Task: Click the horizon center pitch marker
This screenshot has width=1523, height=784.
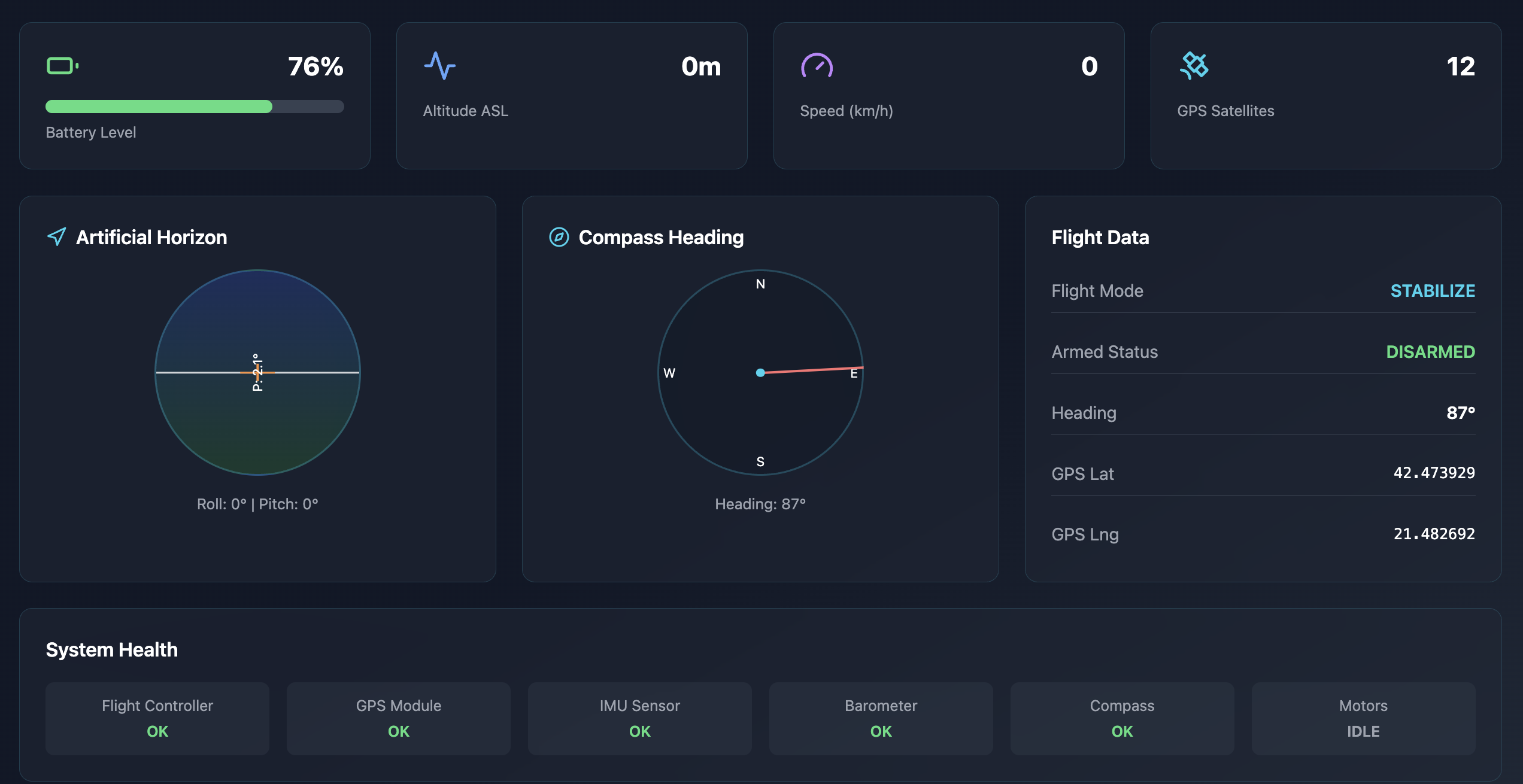Action: [x=257, y=372]
